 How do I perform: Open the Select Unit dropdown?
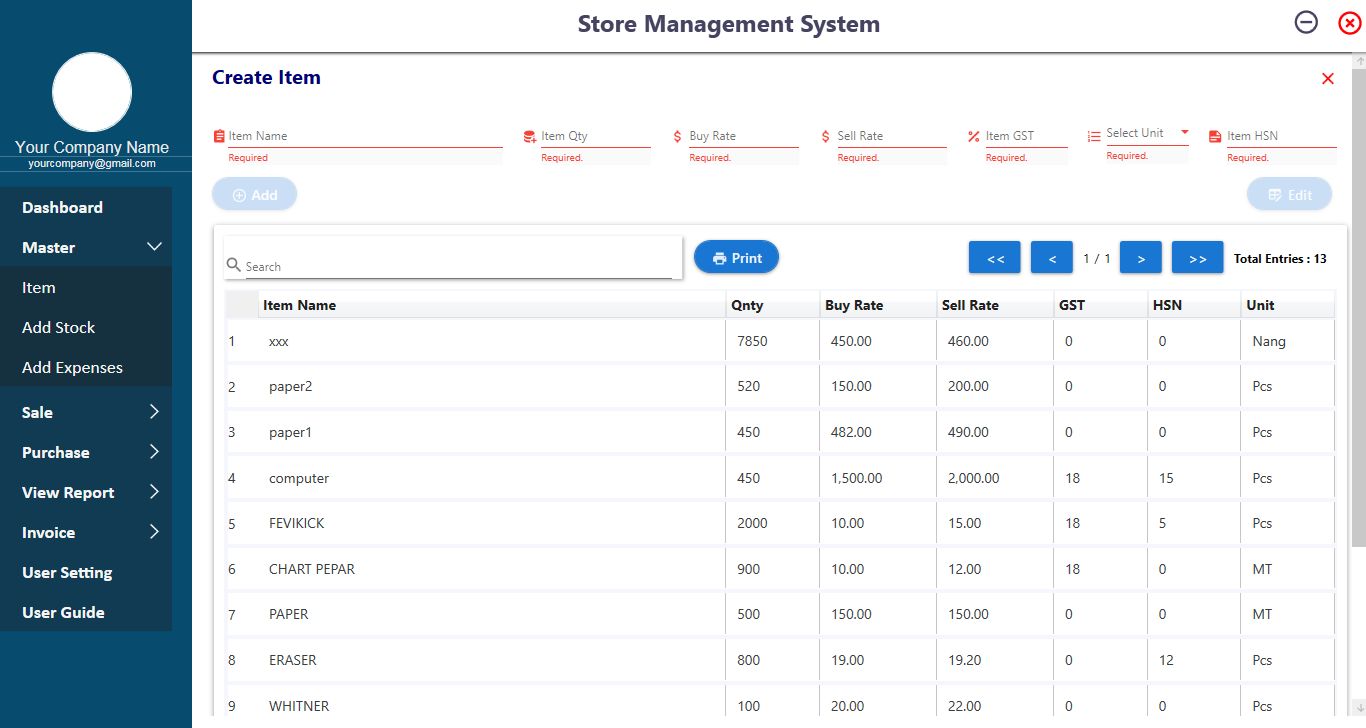coord(1146,133)
